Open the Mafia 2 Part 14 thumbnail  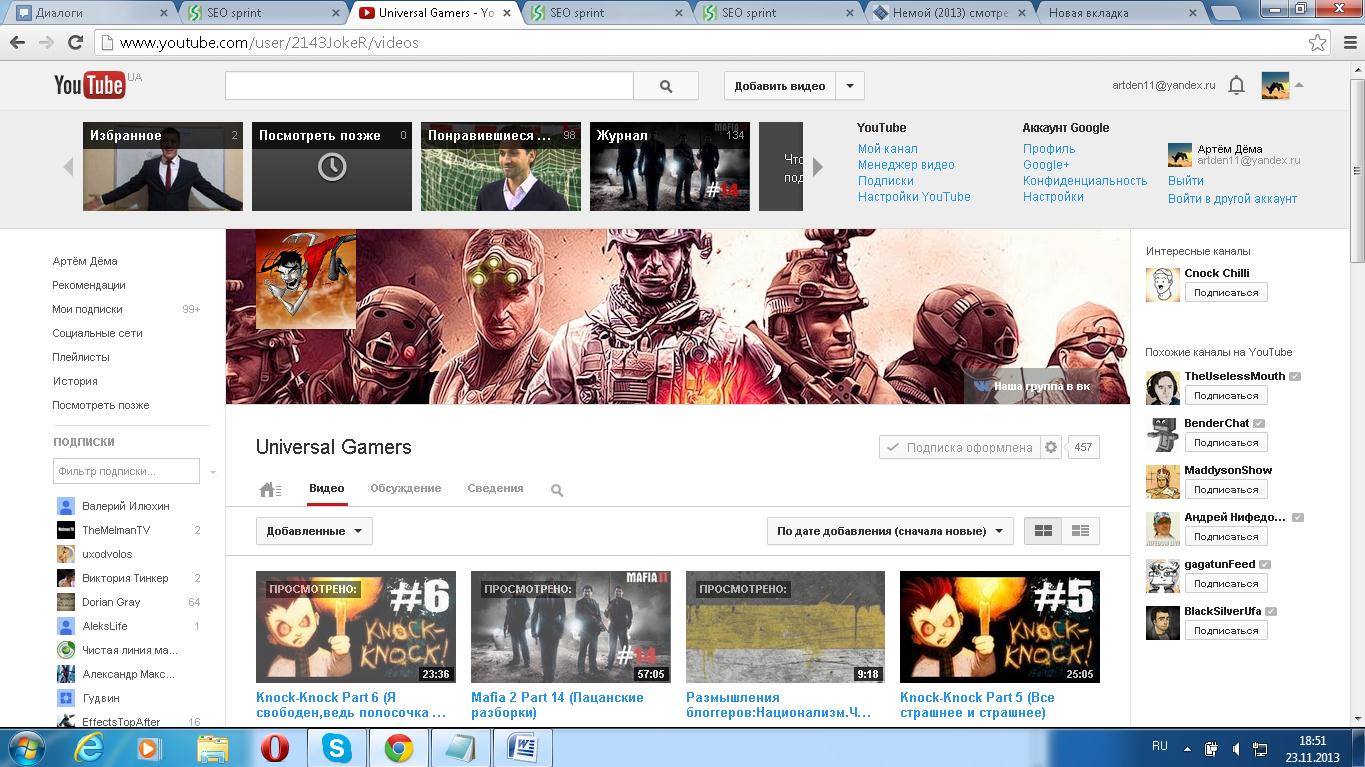coord(570,627)
